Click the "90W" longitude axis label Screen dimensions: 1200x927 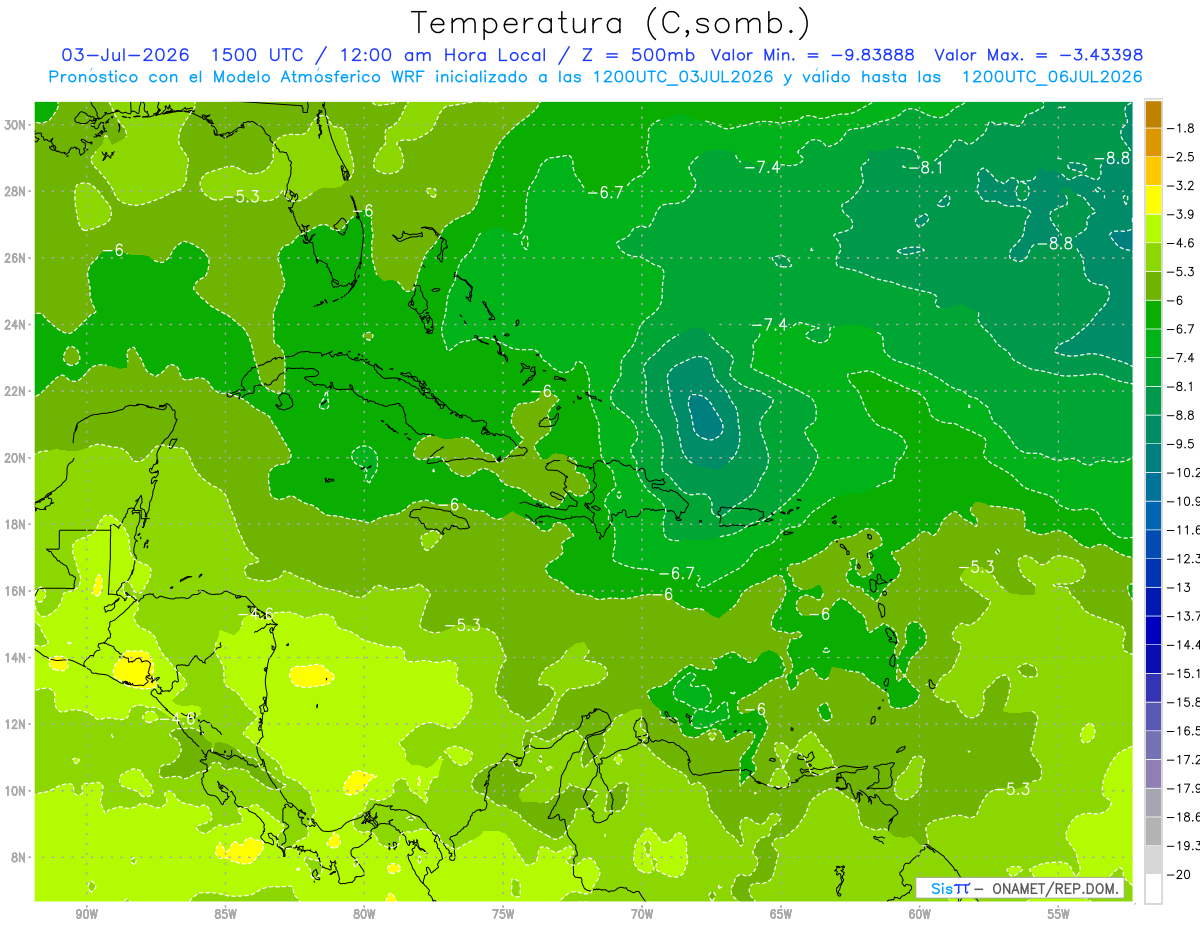87,914
